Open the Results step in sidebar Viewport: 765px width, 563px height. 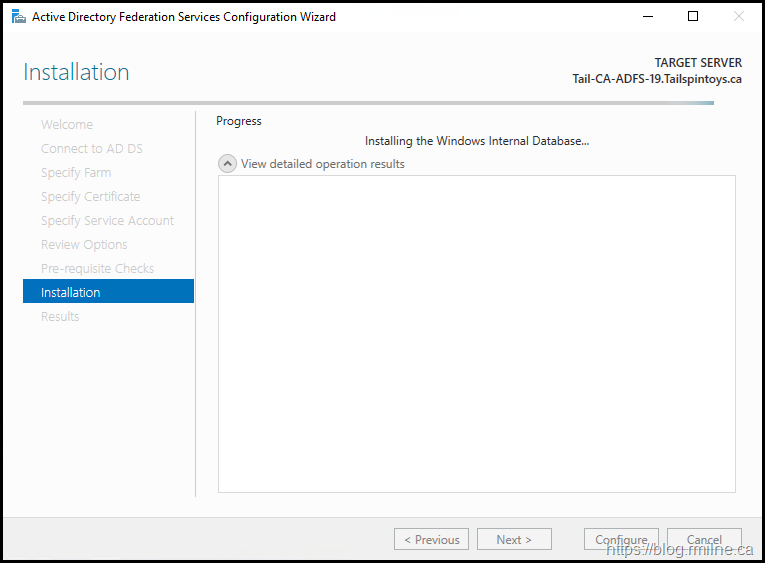click(60, 317)
